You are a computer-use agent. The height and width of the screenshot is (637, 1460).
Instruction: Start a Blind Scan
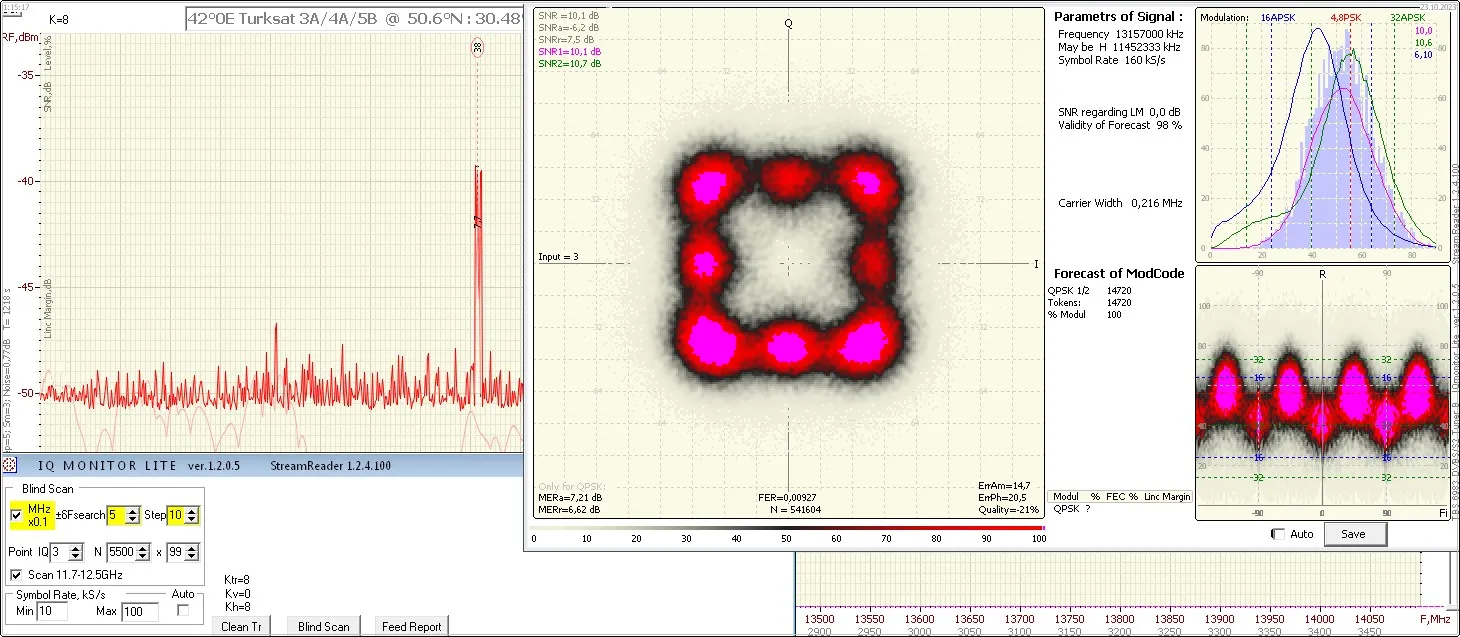(324, 627)
